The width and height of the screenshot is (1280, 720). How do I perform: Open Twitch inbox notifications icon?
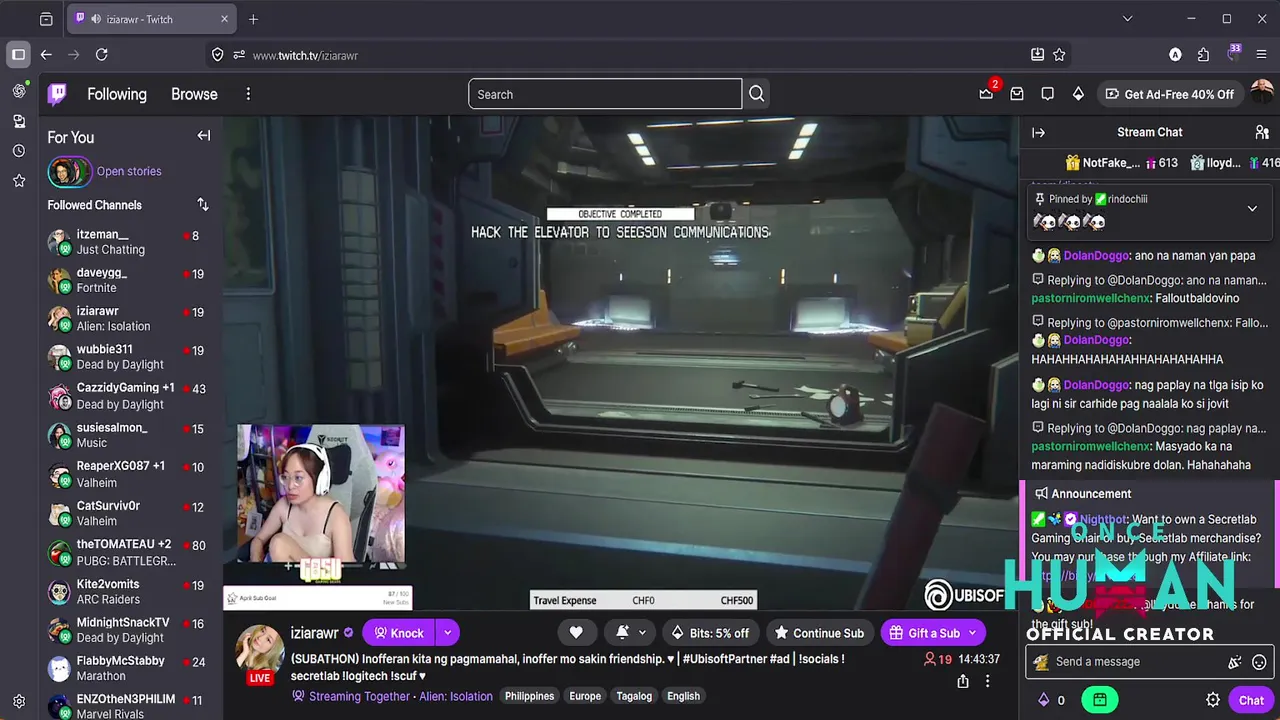(x=1017, y=94)
